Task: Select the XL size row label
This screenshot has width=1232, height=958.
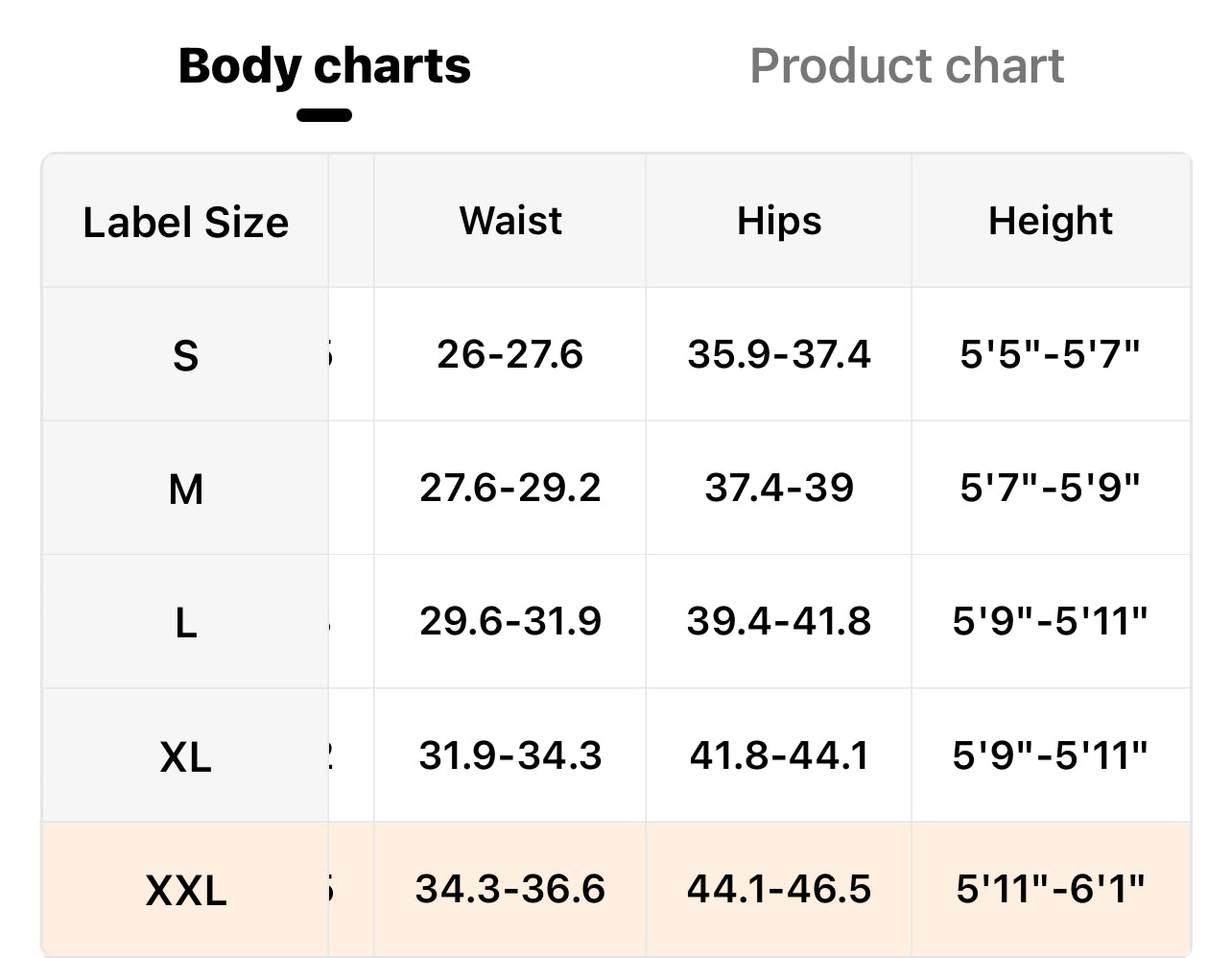Action: click(185, 757)
